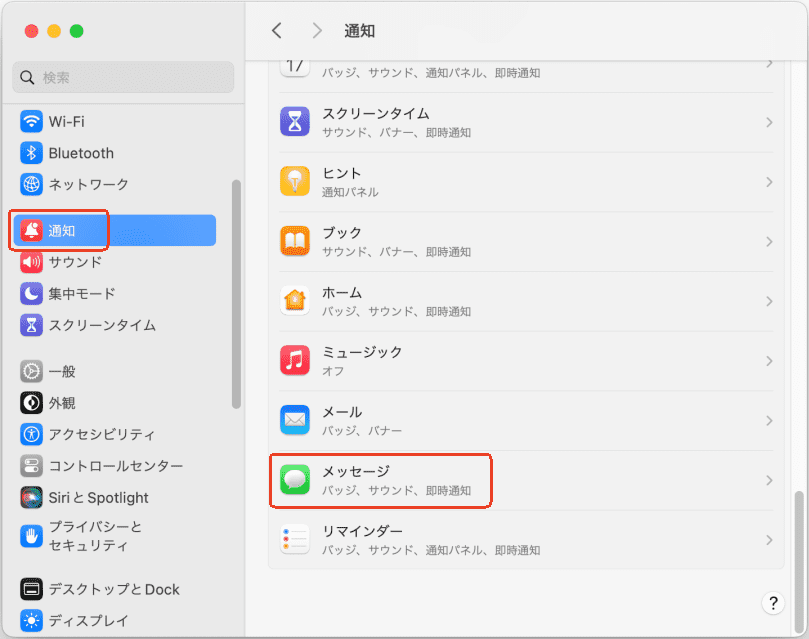Click the ブック app icon

click(295, 241)
